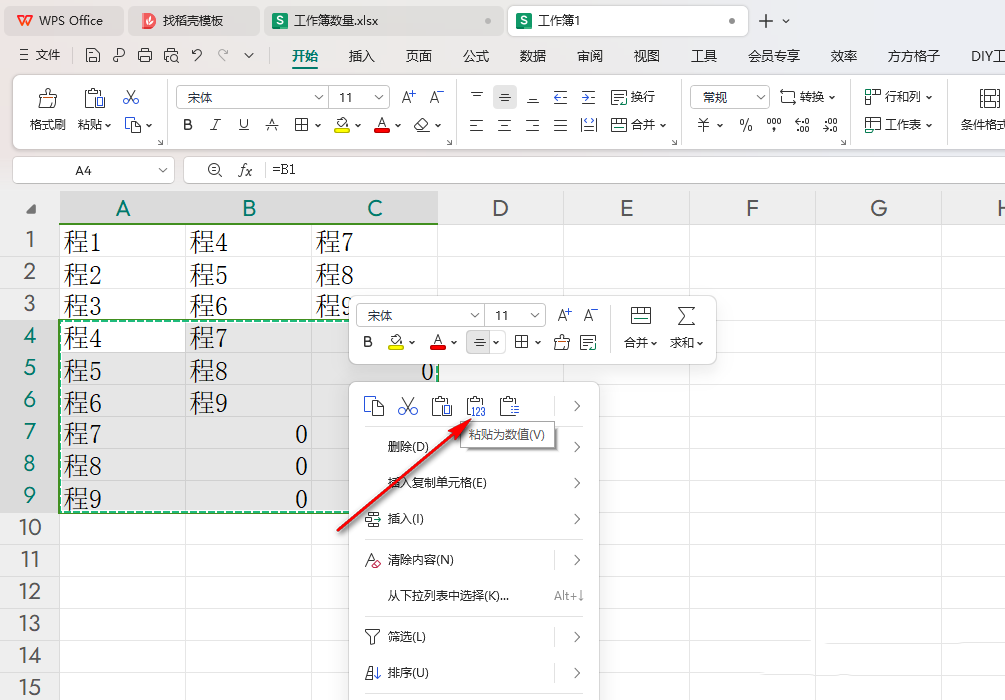Viewport: 1005px width, 700px height.
Task: Toggle align left in the ribbon
Action: (476, 125)
